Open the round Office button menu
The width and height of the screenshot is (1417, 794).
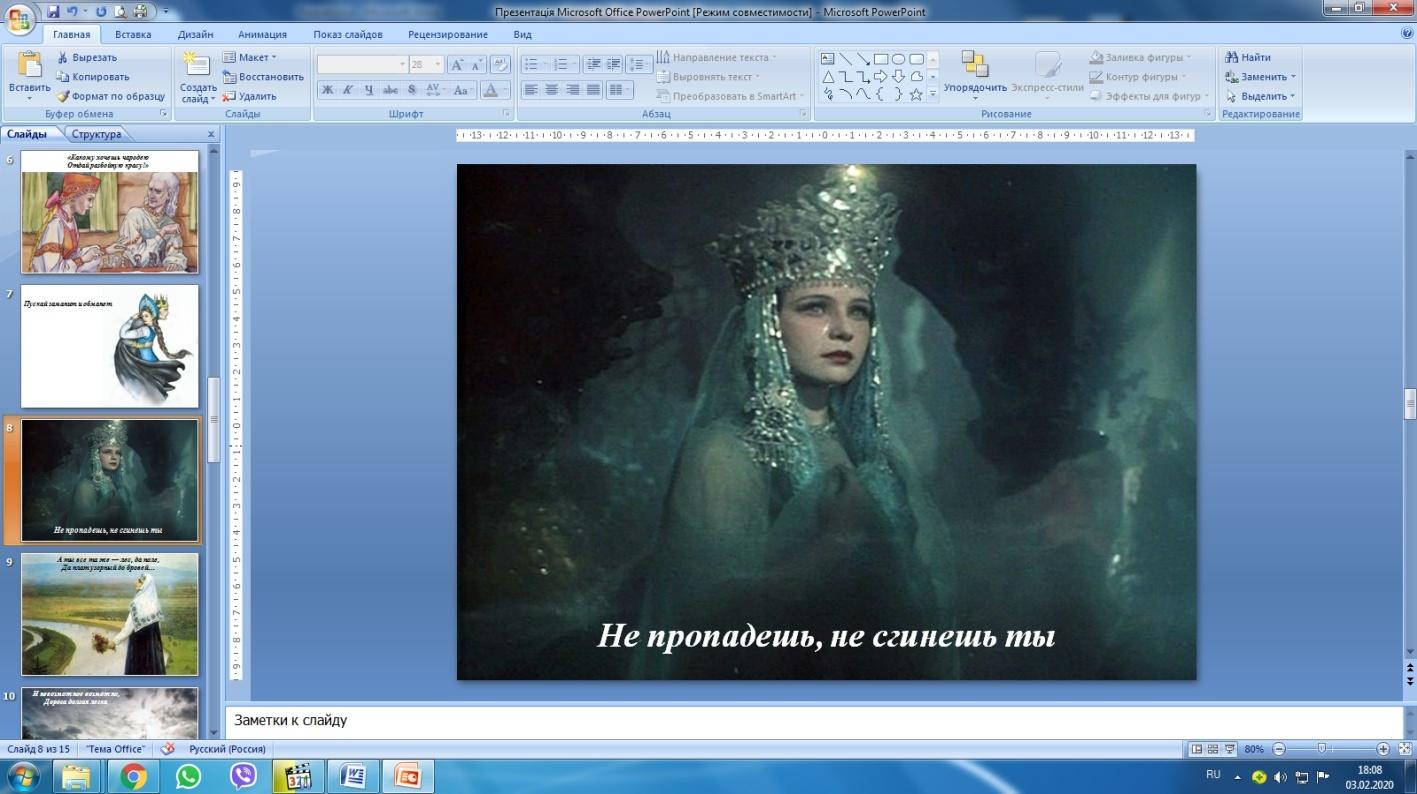click(x=19, y=18)
